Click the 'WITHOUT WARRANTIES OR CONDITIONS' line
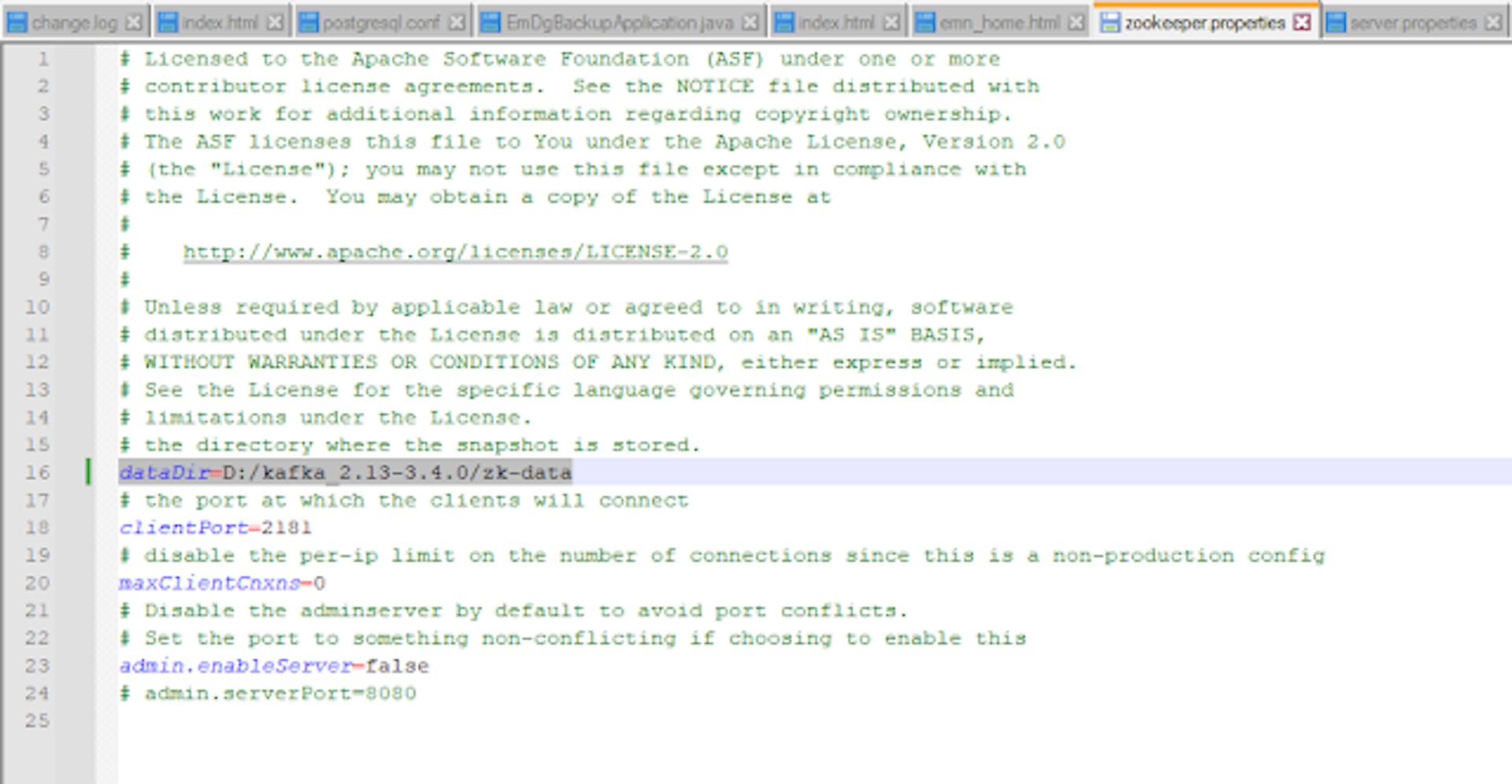Viewport: 1512px width, 784px height. (x=598, y=362)
